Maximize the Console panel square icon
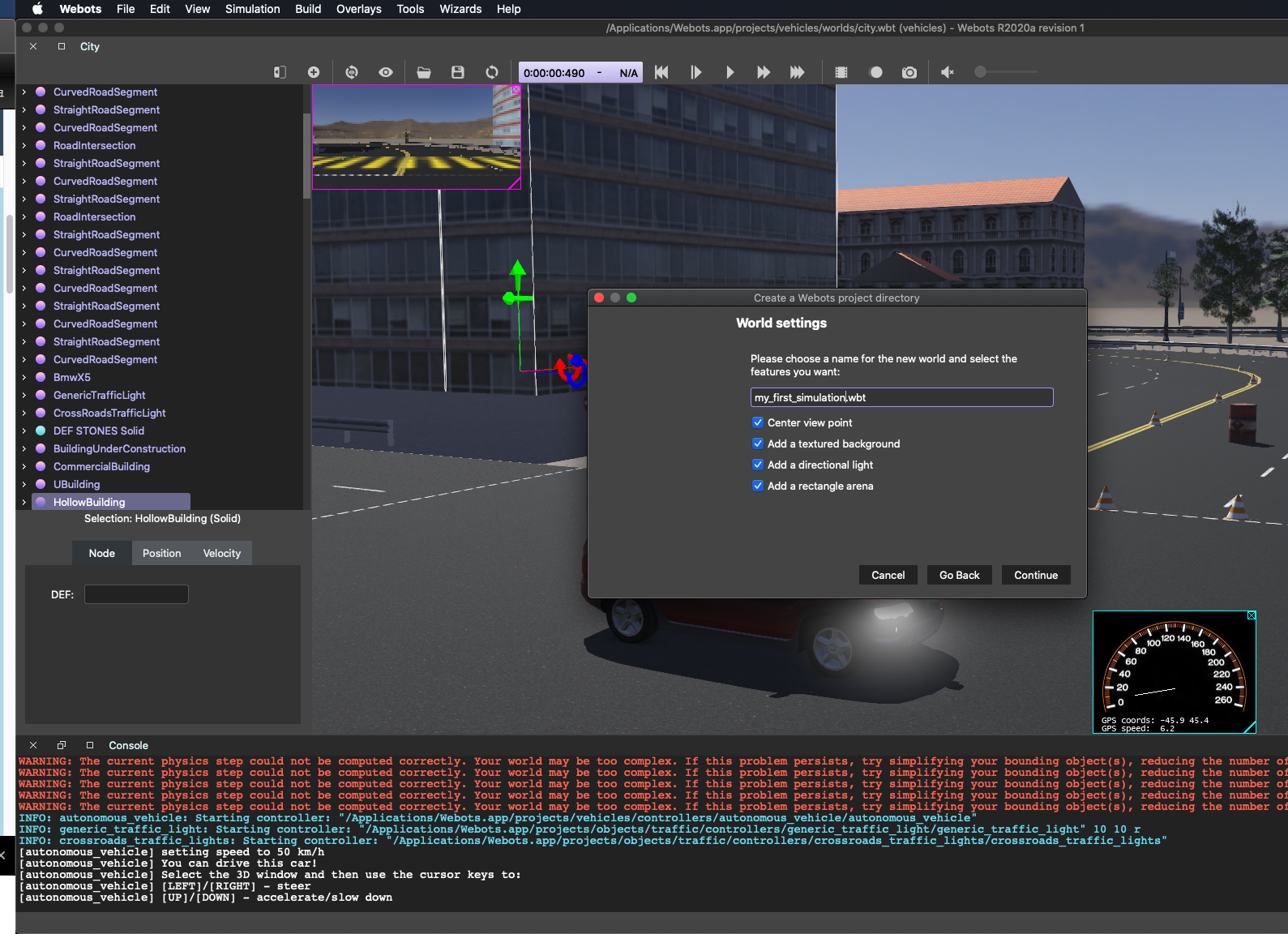 90,745
